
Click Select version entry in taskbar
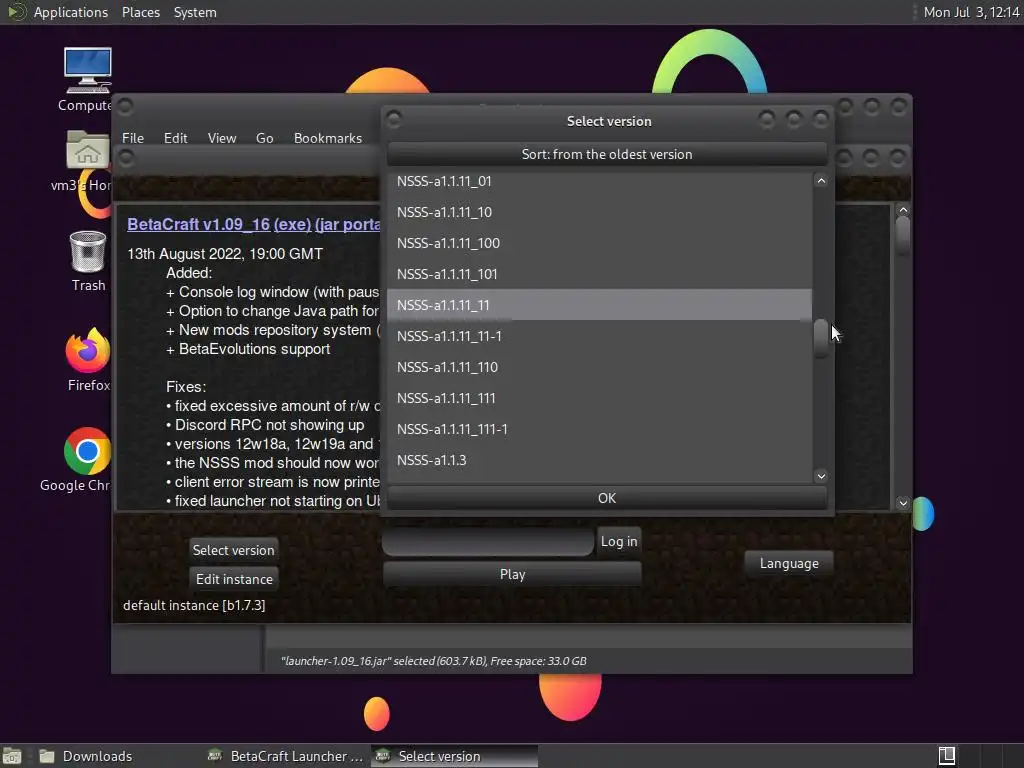pyautogui.click(x=455, y=756)
